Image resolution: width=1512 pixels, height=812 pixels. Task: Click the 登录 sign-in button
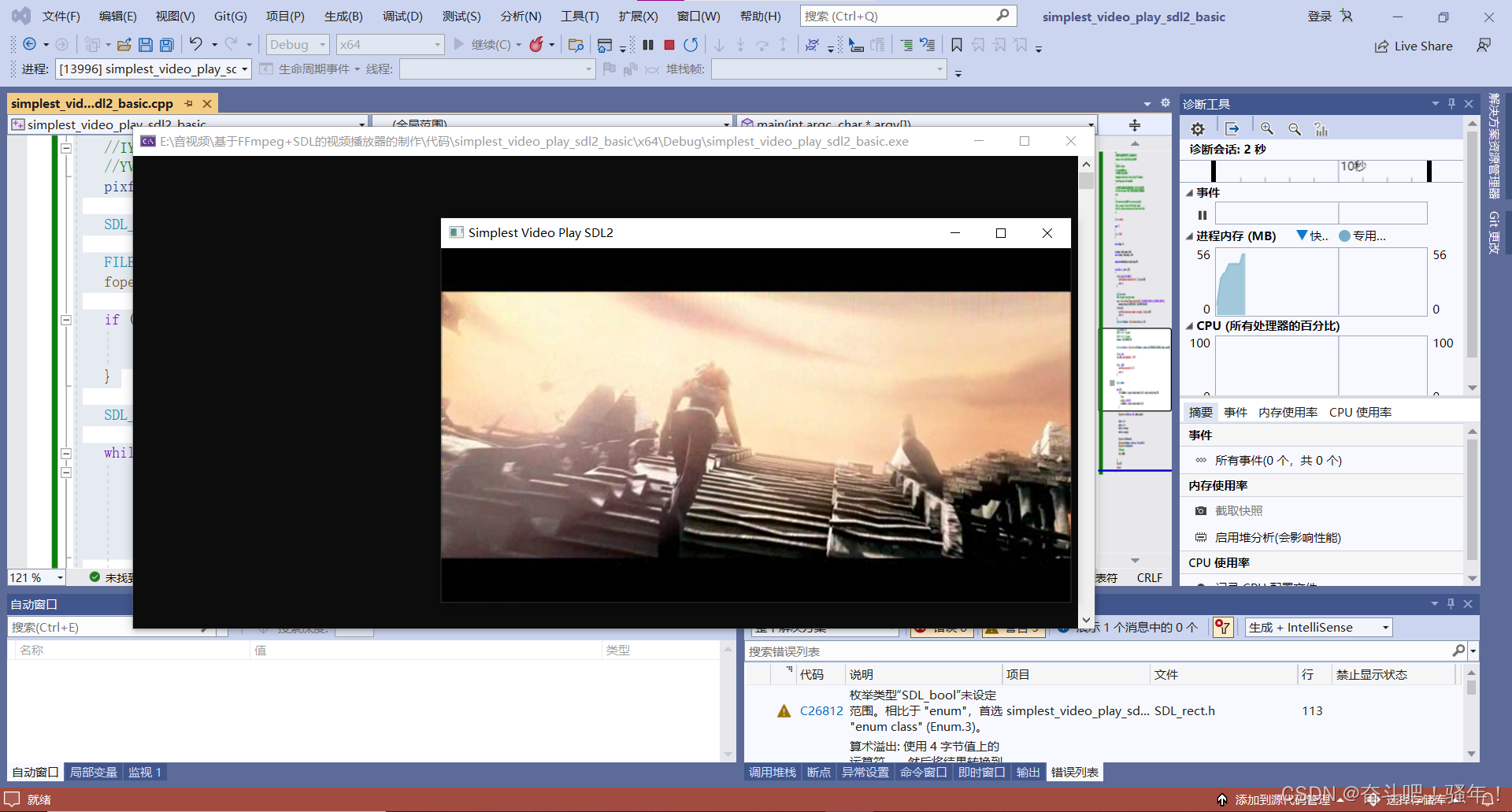click(x=1320, y=16)
